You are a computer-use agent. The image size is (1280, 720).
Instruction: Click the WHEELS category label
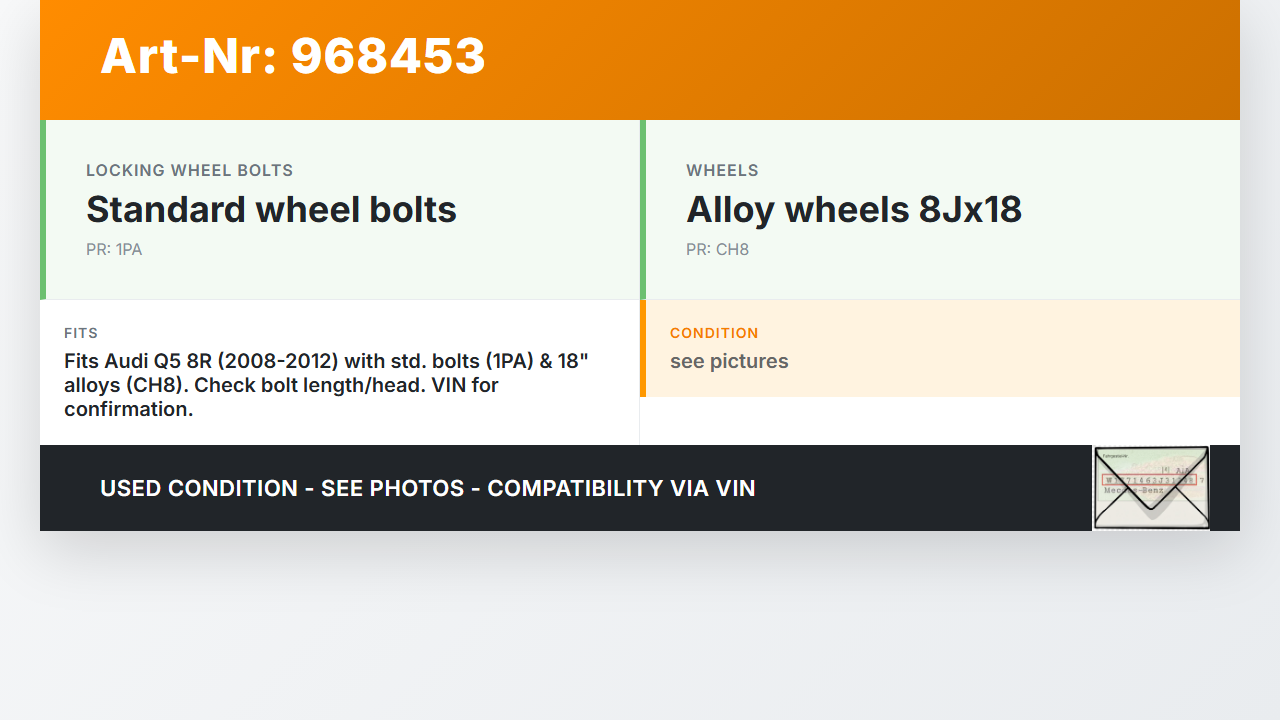coord(722,171)
